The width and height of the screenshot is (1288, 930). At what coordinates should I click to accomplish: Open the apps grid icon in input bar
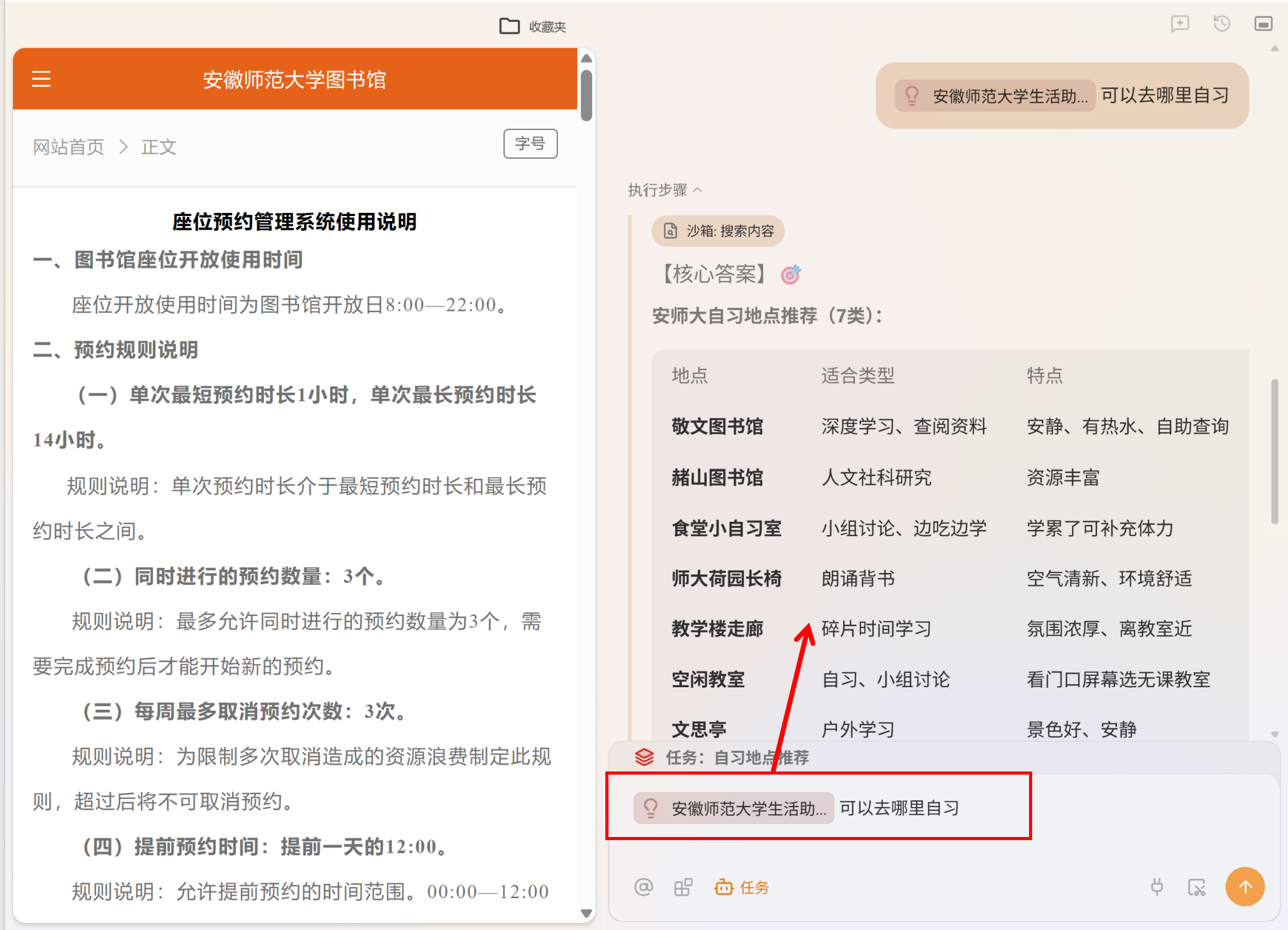click(x=683, y=887)
